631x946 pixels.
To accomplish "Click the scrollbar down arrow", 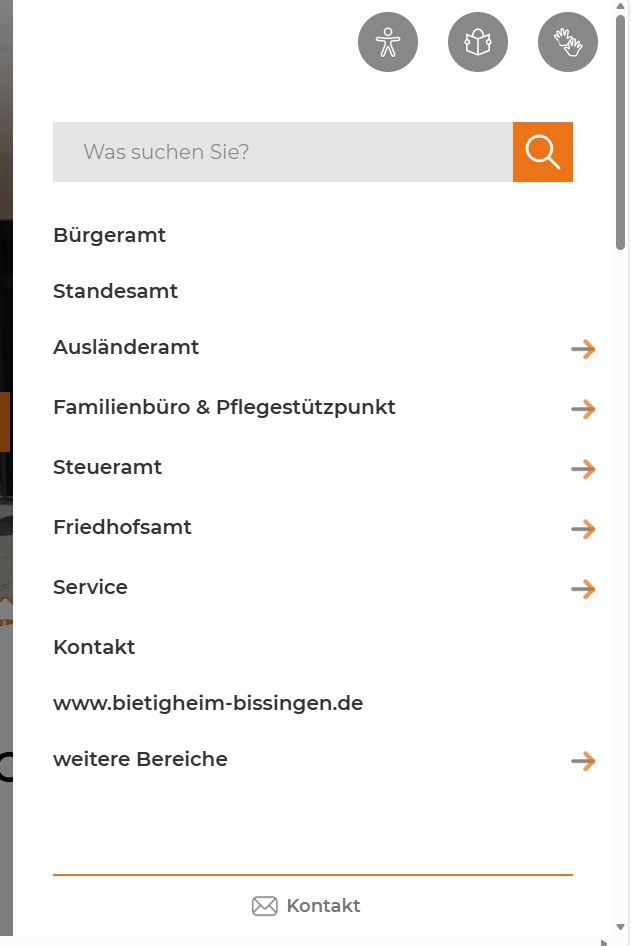I will (620, 927).
